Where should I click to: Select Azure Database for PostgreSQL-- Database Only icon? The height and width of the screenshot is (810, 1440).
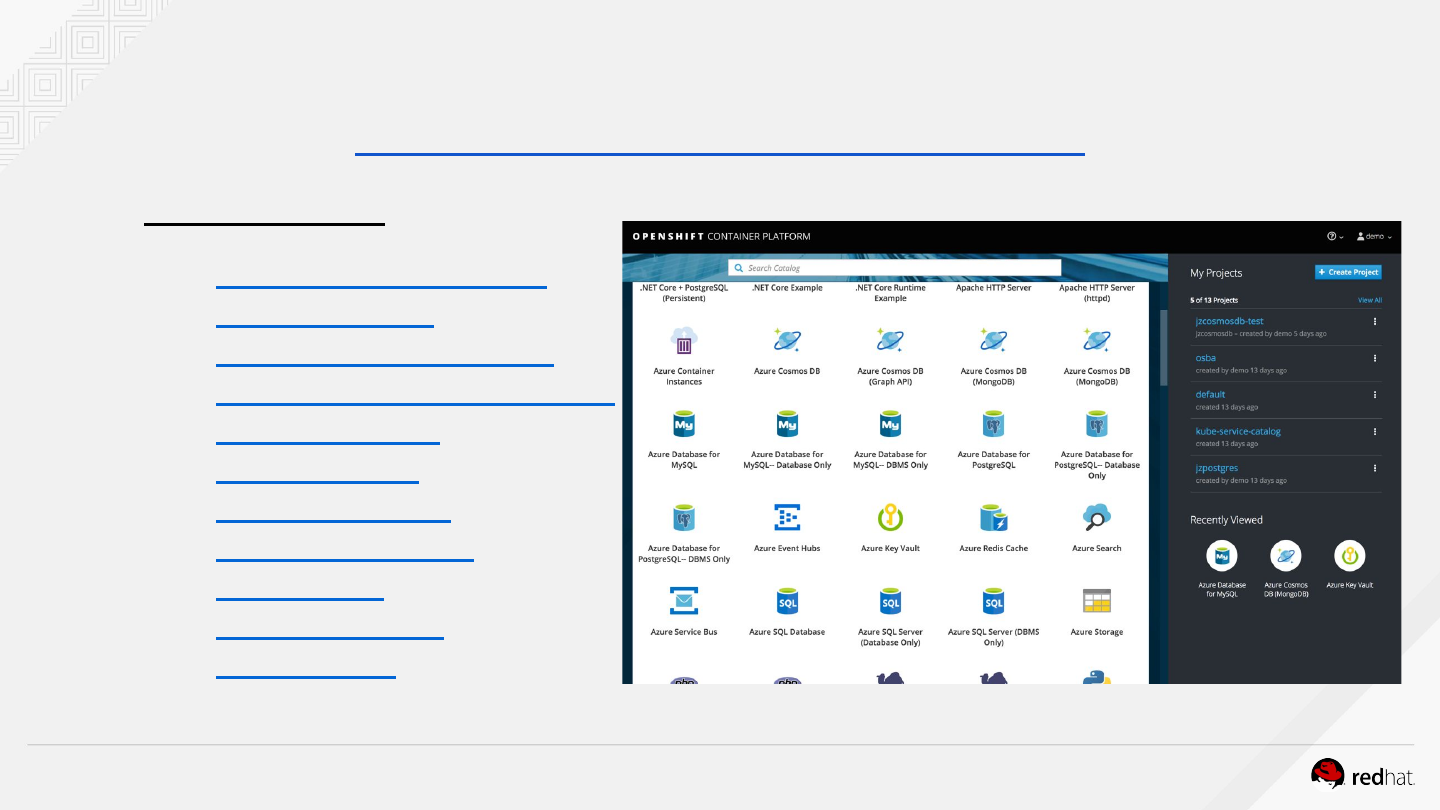tap(1096, 424)
